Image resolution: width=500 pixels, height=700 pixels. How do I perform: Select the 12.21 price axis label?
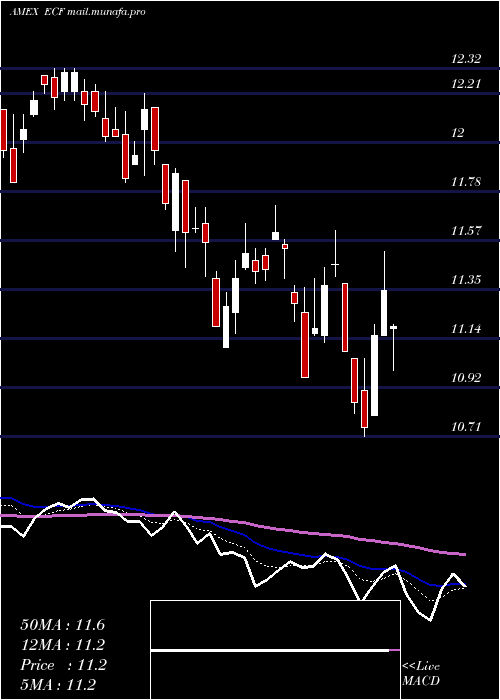466,83
